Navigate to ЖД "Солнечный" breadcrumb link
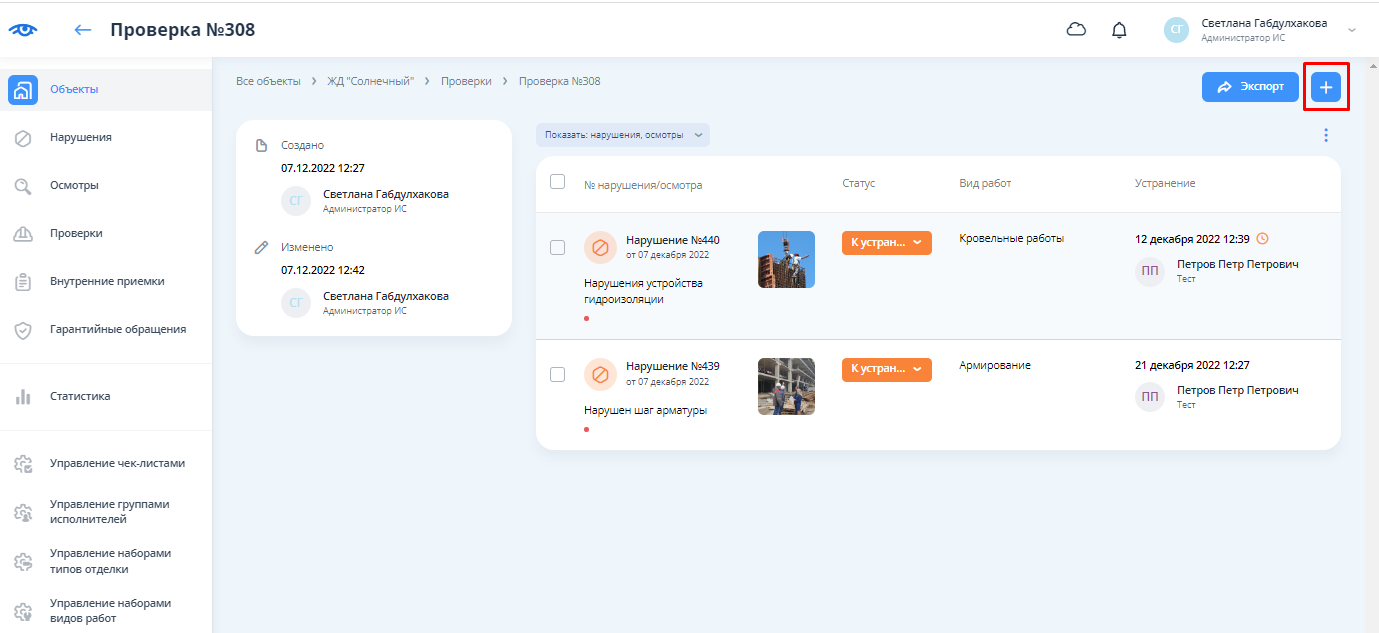The image size is (1379, 633). tap(370, 81)
